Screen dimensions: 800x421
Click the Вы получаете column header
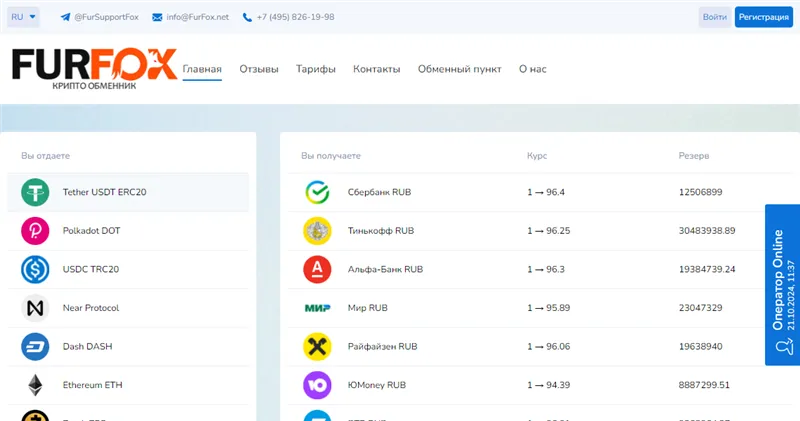(x=331, y=156)
